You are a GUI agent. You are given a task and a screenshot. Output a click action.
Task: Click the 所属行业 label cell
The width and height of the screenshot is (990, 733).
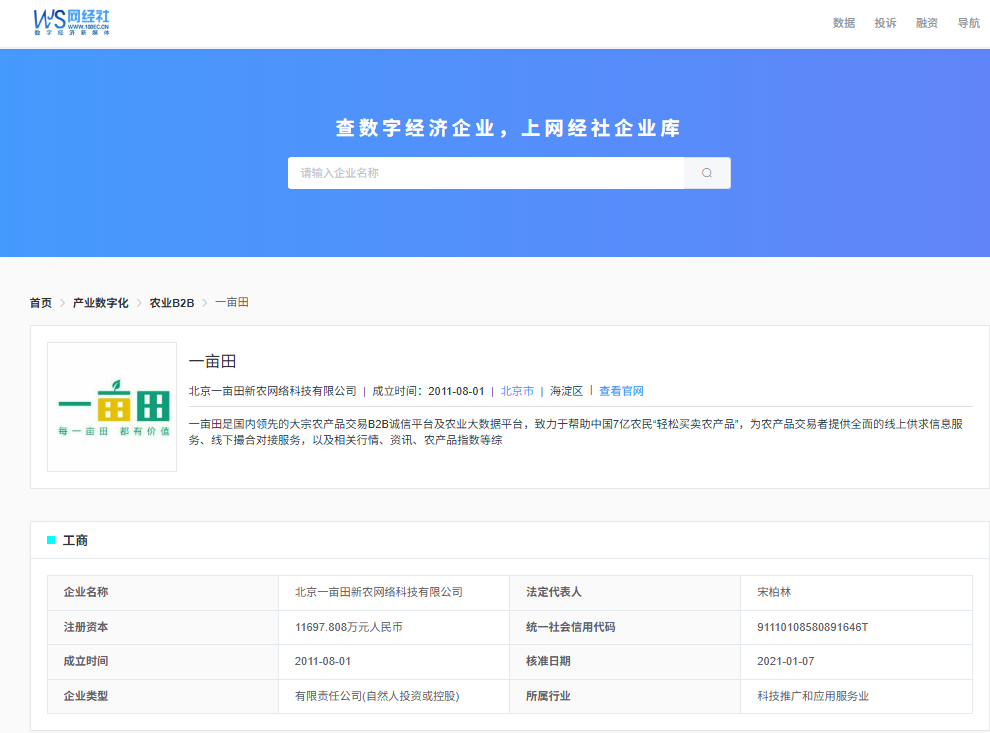[625, 696]
